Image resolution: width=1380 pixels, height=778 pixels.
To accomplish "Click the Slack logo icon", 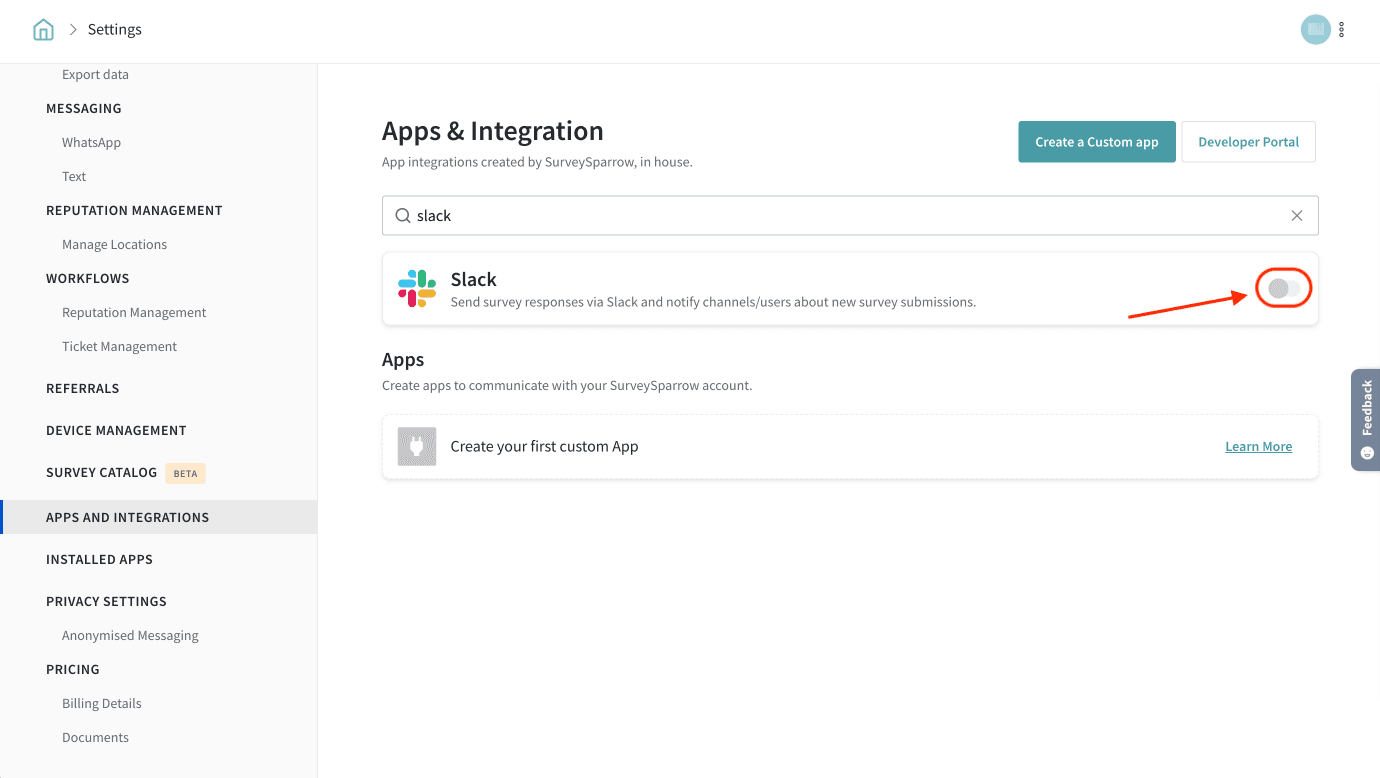I will 417,289.
